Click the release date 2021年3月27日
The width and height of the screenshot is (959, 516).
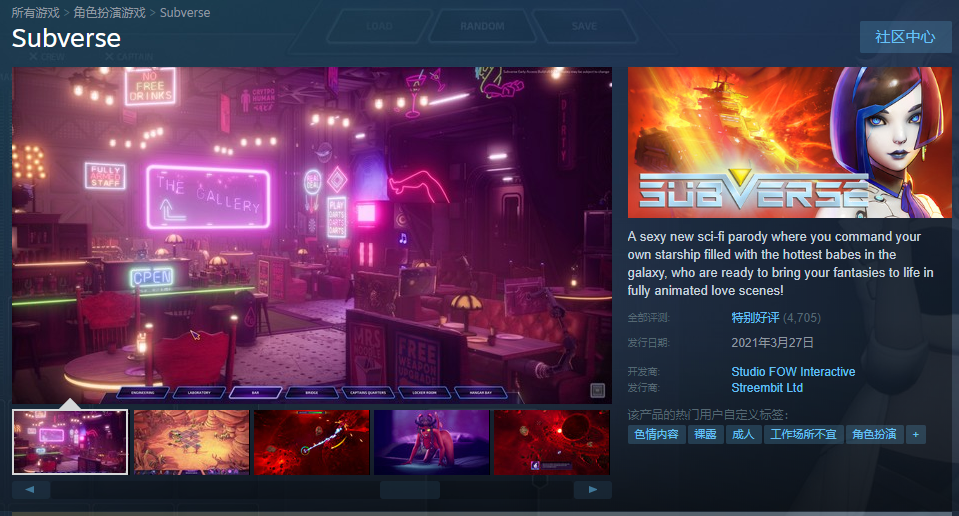[772, 342]
